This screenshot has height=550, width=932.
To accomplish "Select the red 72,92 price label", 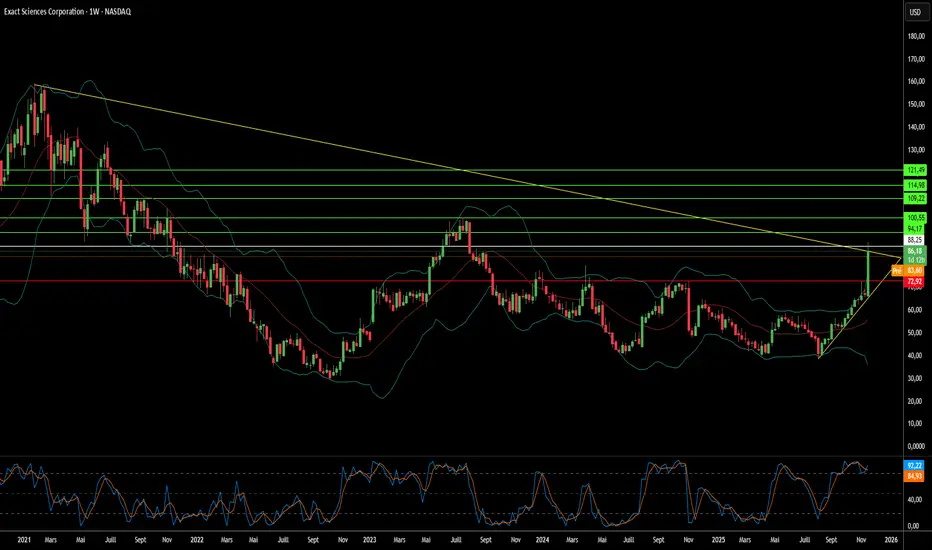I will coord(915,282).
